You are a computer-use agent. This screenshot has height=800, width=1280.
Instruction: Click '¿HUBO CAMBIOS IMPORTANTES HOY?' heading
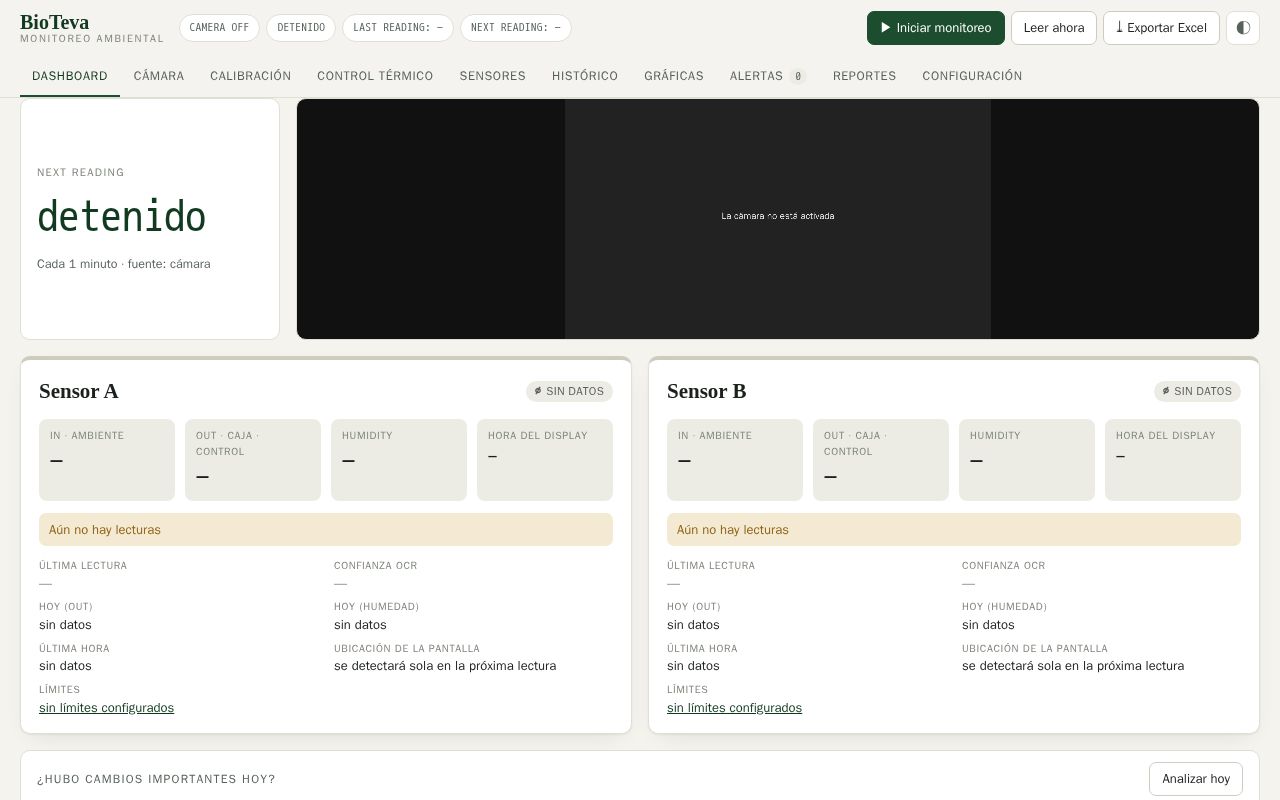click(x=156, y=779)
